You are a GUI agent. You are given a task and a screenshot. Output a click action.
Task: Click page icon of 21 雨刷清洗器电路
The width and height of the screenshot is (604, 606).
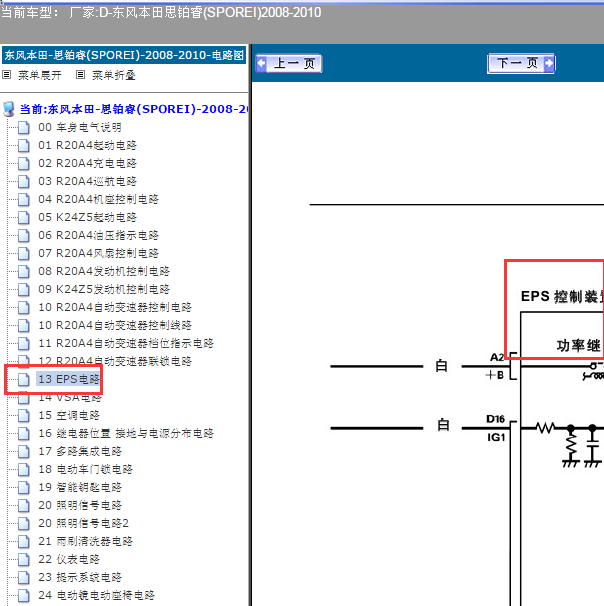click(24, 541)
